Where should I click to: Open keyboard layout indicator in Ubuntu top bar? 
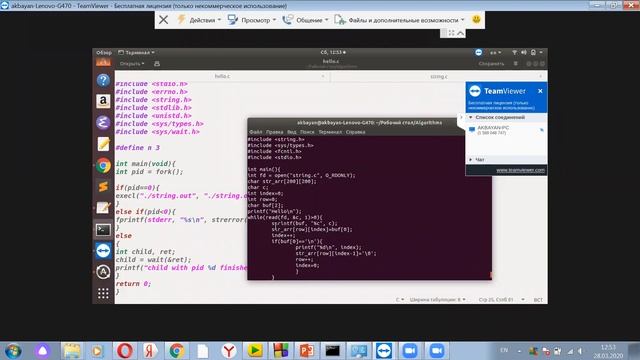(495, 52)
